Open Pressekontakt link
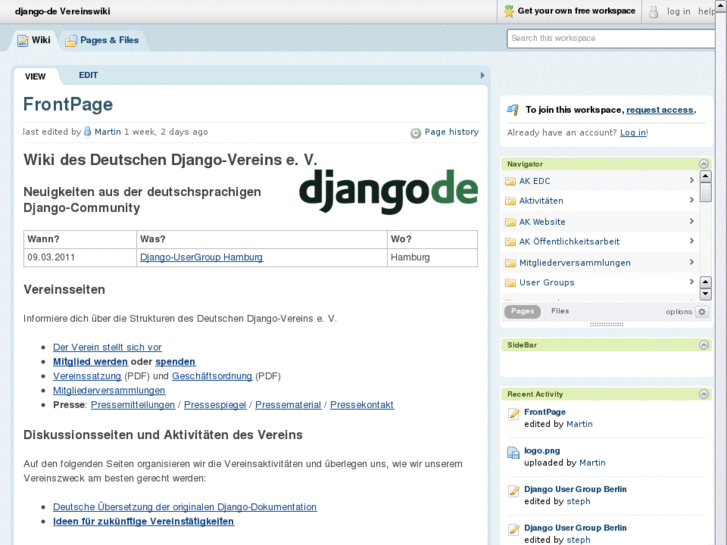Image resolution: width=727 pixels, height=545 pixels. [x=362, y=405]
